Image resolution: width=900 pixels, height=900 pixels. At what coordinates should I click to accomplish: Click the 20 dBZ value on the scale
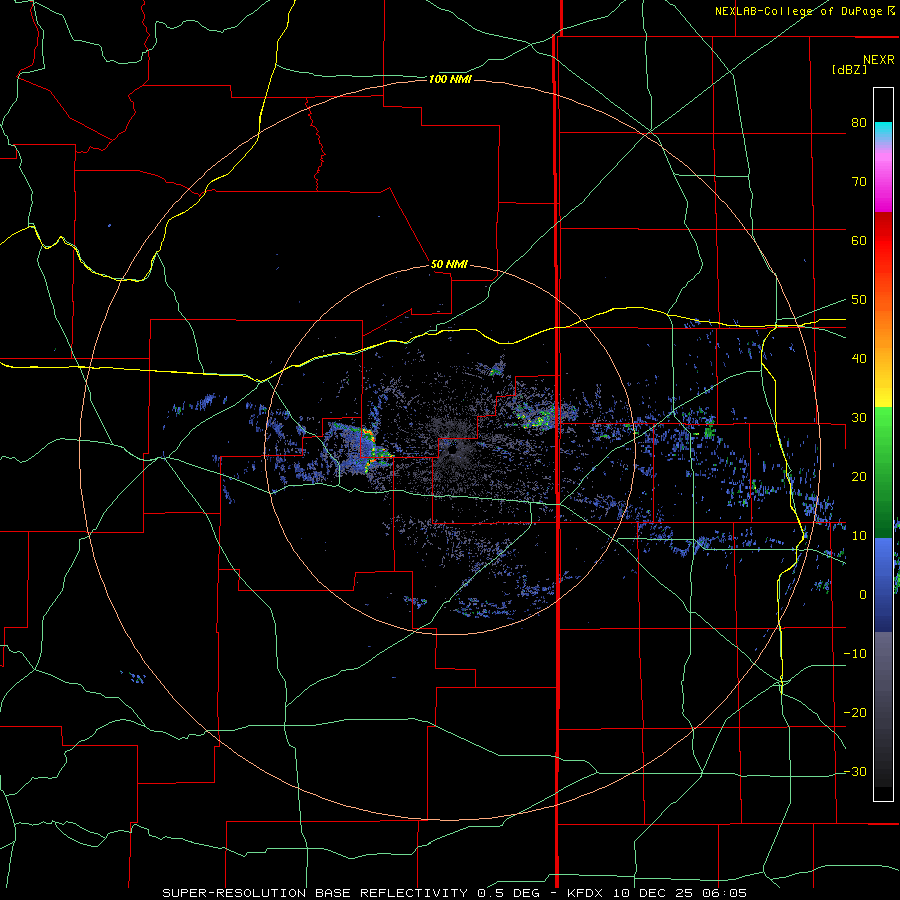[859, 477]
